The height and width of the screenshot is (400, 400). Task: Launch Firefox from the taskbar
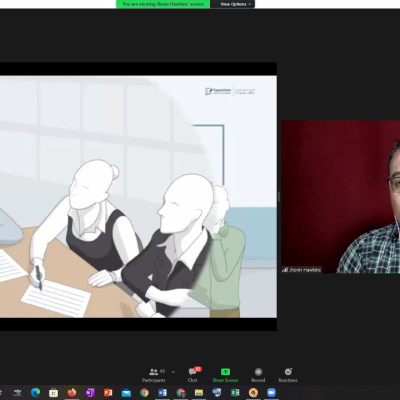pos(71,393)
